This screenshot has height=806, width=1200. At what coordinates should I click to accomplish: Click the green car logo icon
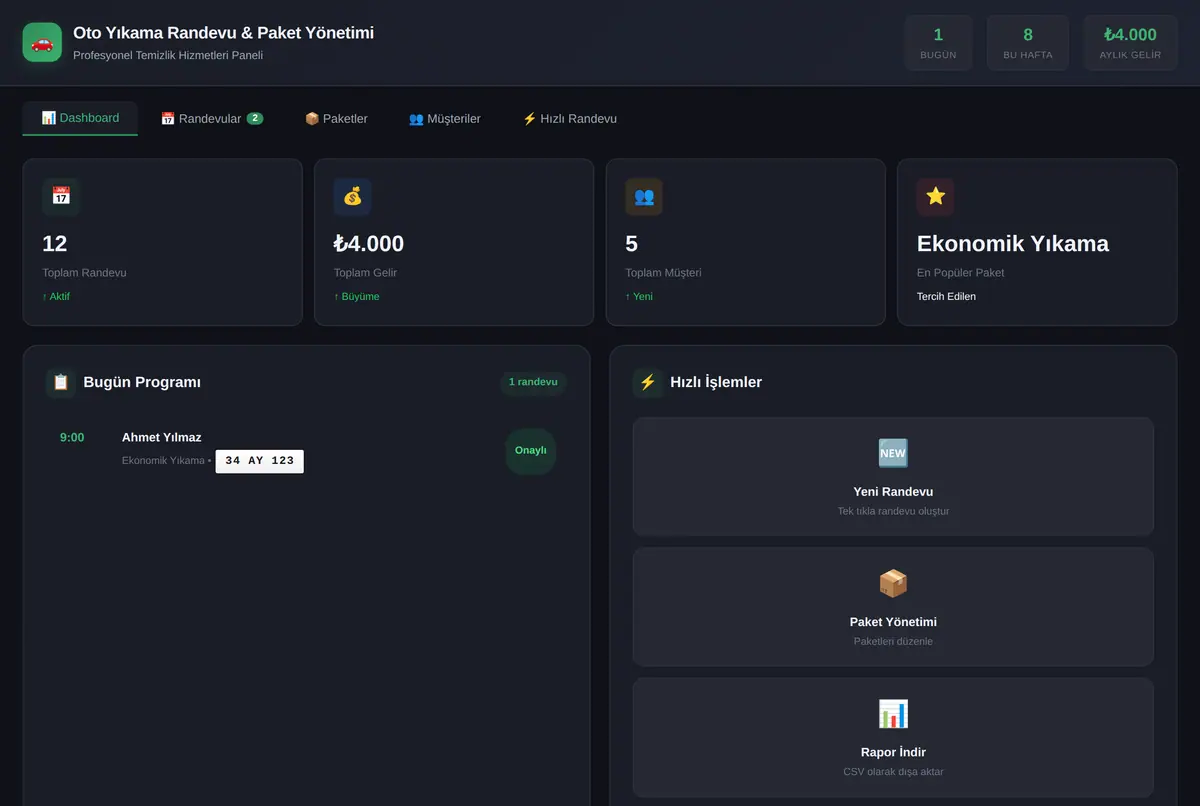(x=42, y=42)
